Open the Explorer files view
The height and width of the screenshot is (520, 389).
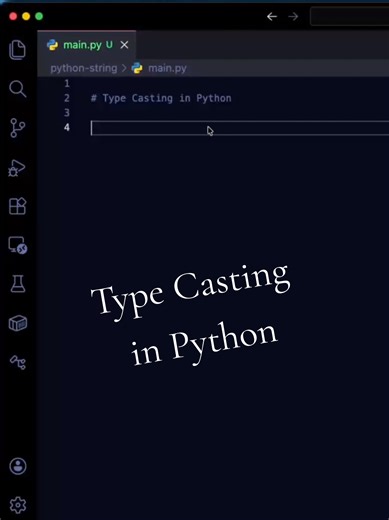coord(17,50)
